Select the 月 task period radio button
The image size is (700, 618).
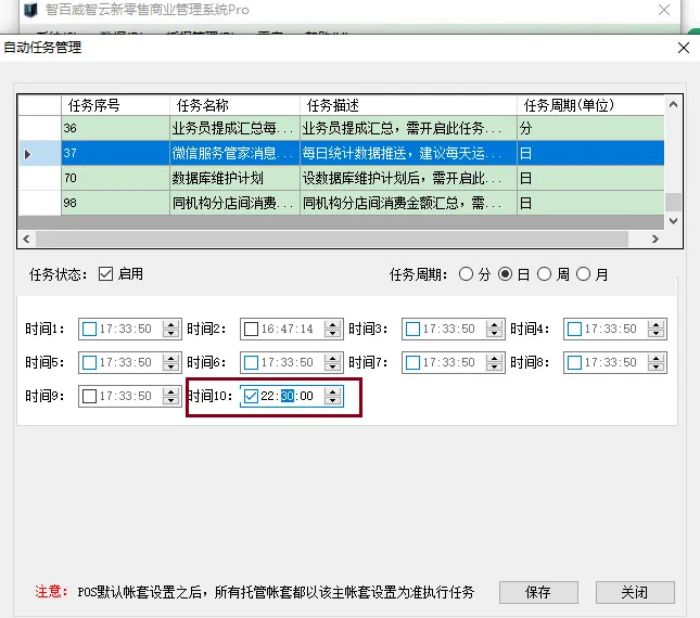(583, 274)
